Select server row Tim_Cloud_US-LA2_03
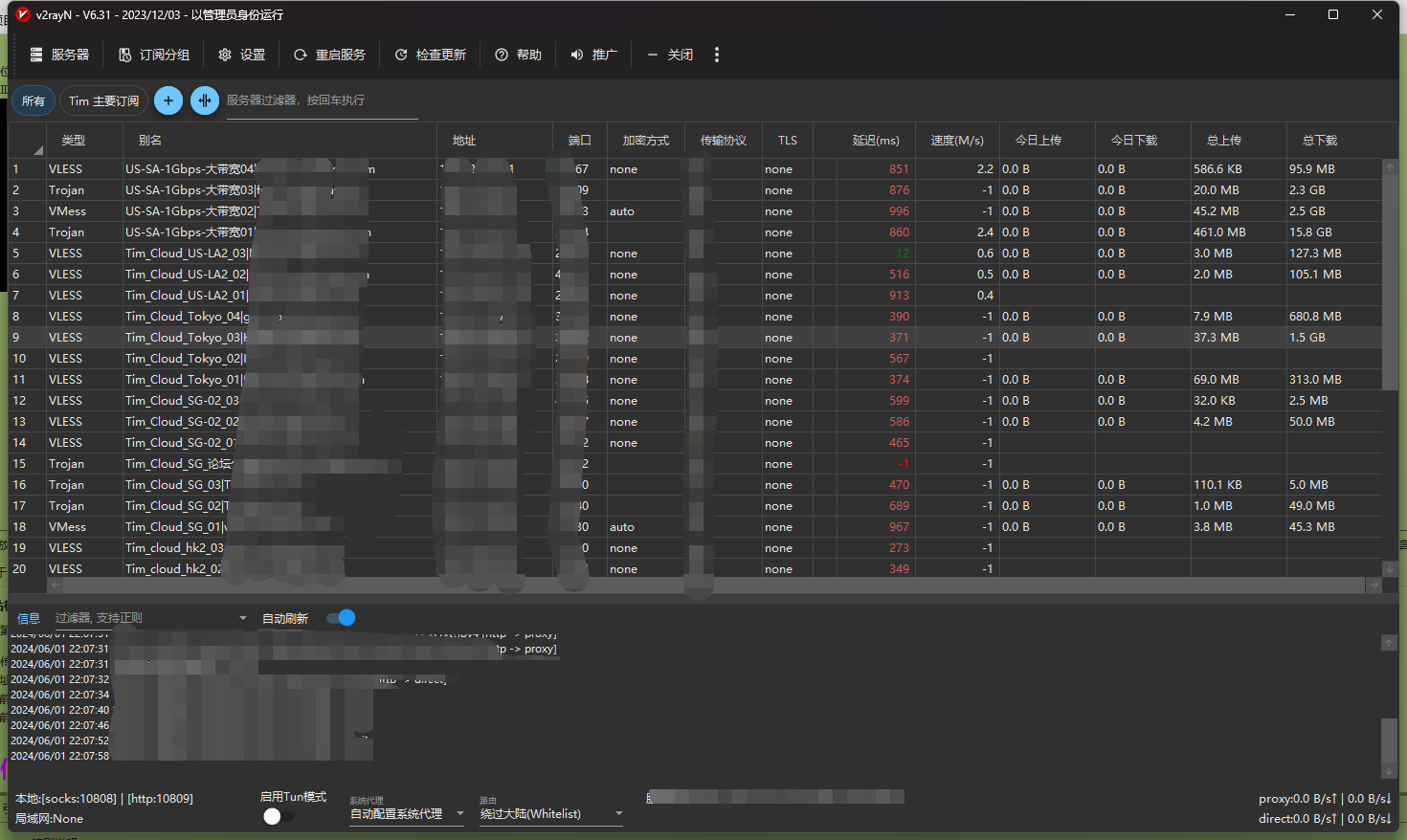Viewport: 1407px width, 840px height. [695, 253]
